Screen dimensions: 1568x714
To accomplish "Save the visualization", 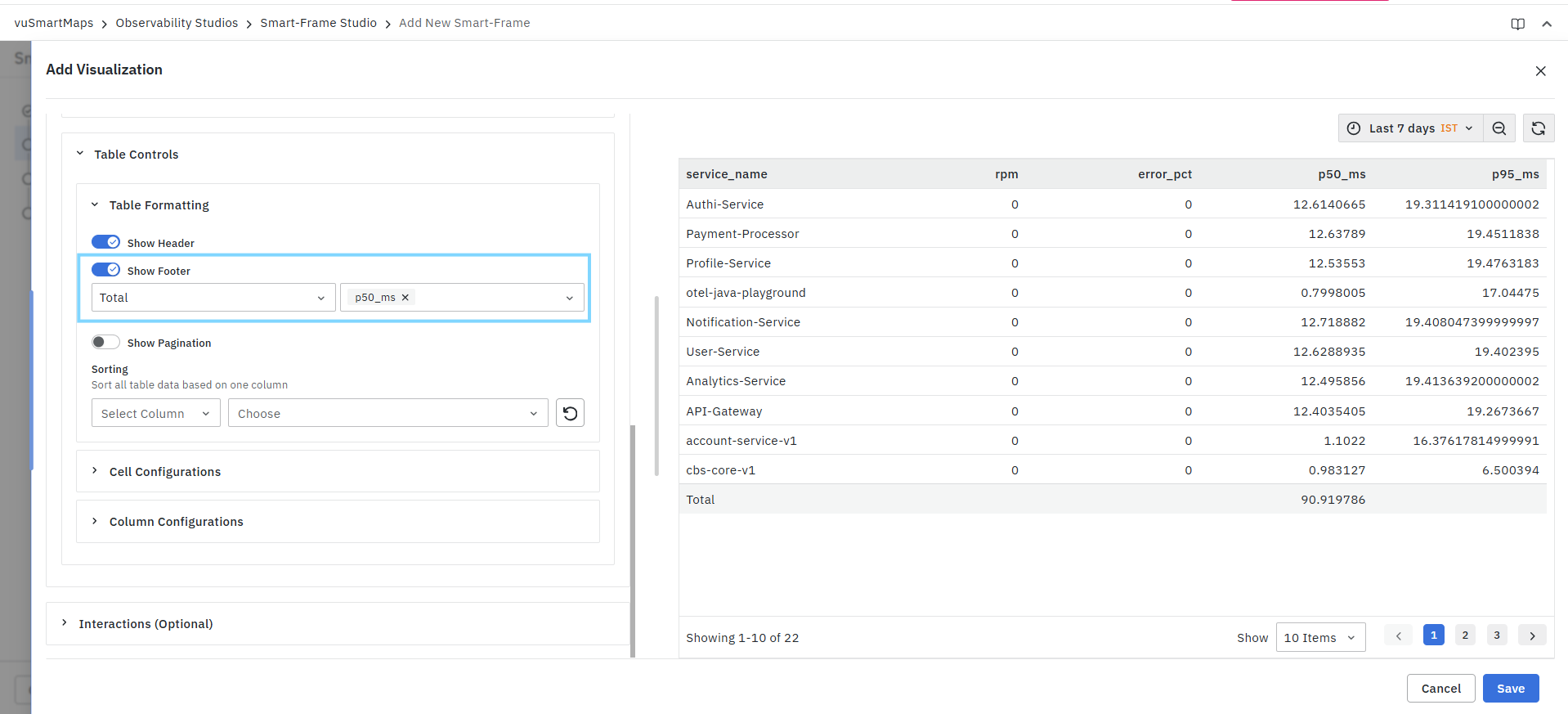I will point(1511,688).
